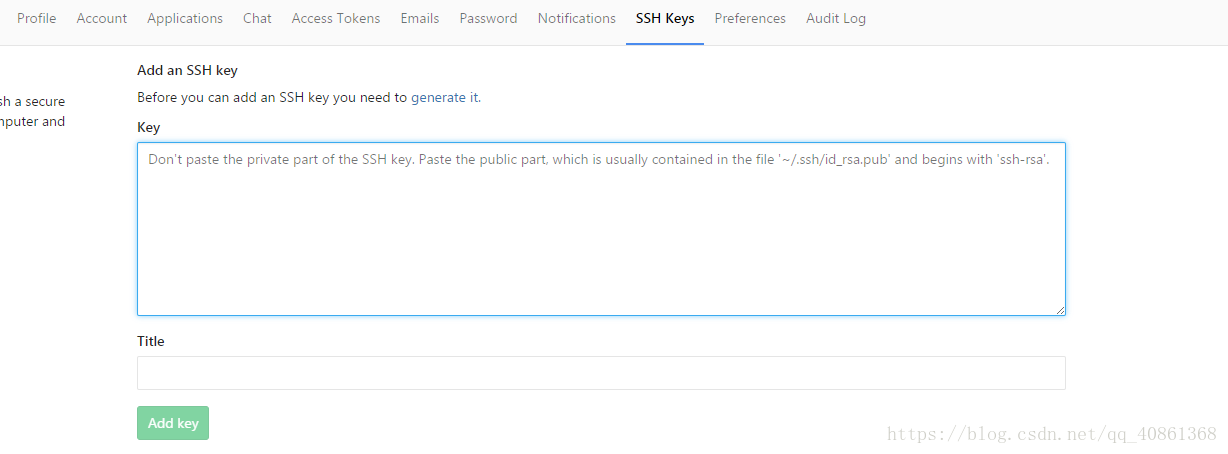
Task: Follow the 'generate it' link
Action: (x=444, y=97)
